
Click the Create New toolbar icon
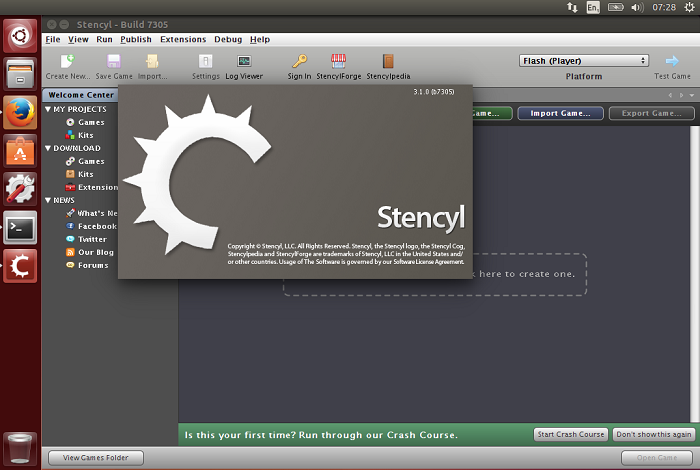67,62
